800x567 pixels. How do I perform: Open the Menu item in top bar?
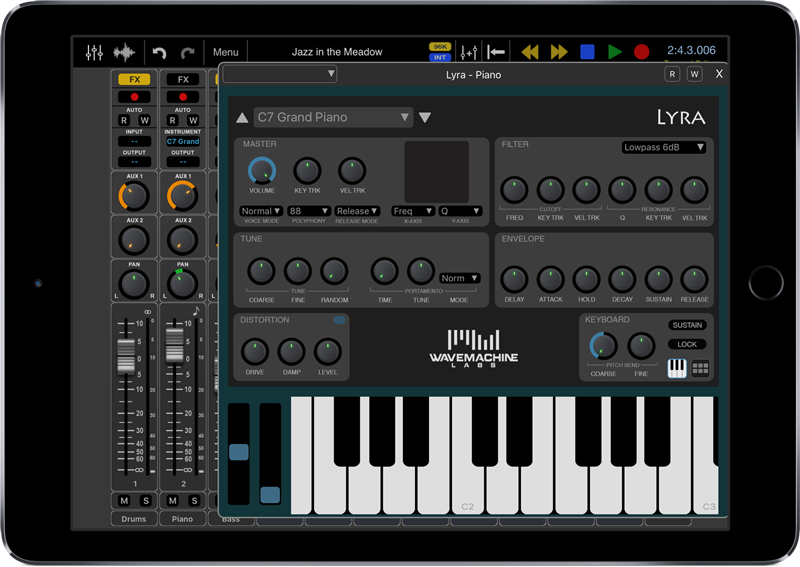pyautogui.click(x=226, y=52)
